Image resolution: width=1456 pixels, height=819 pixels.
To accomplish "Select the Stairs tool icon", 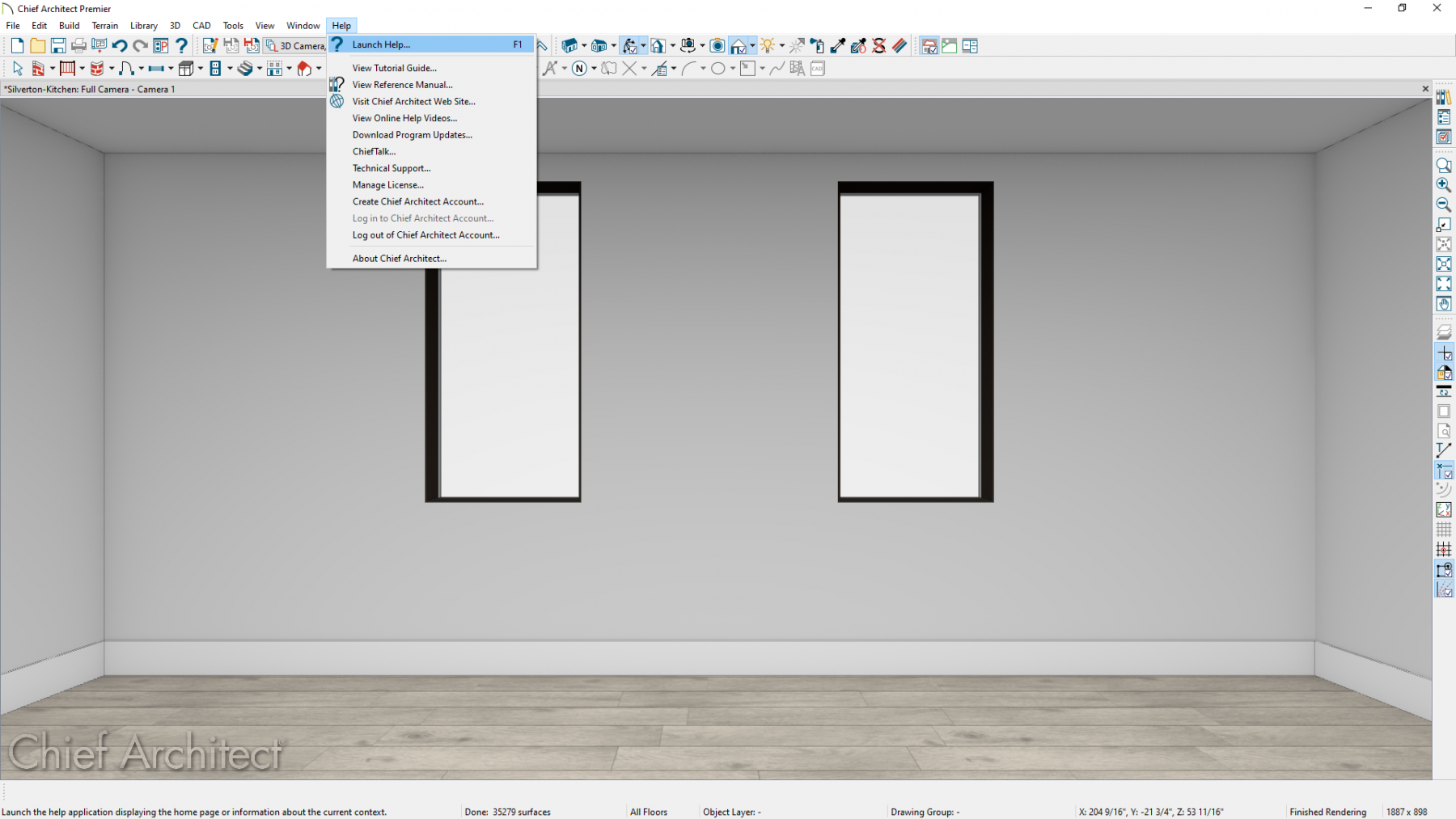I will coord(243,69).
